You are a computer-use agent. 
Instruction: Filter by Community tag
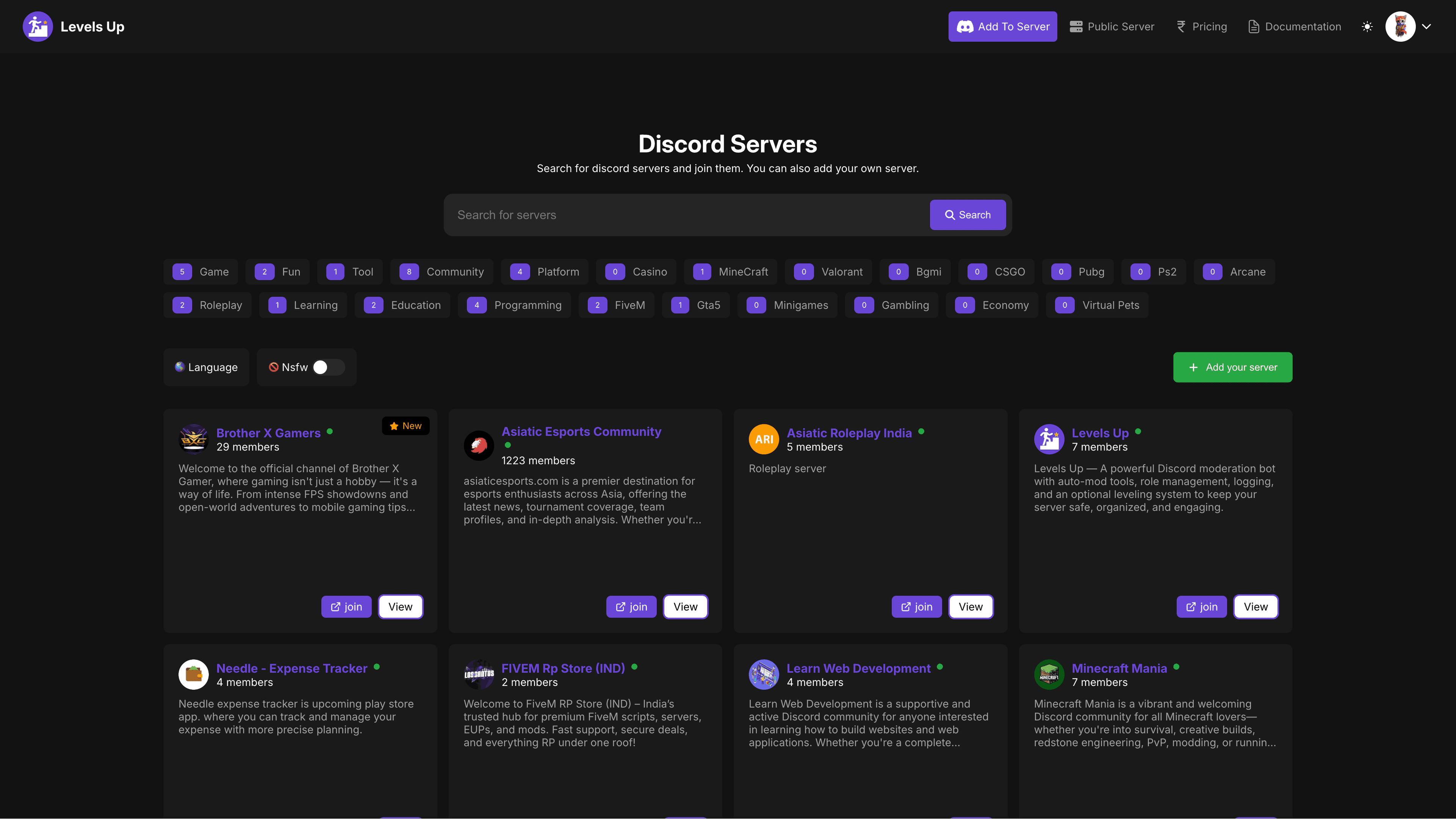pyautogui.click(x=441, y=272)
